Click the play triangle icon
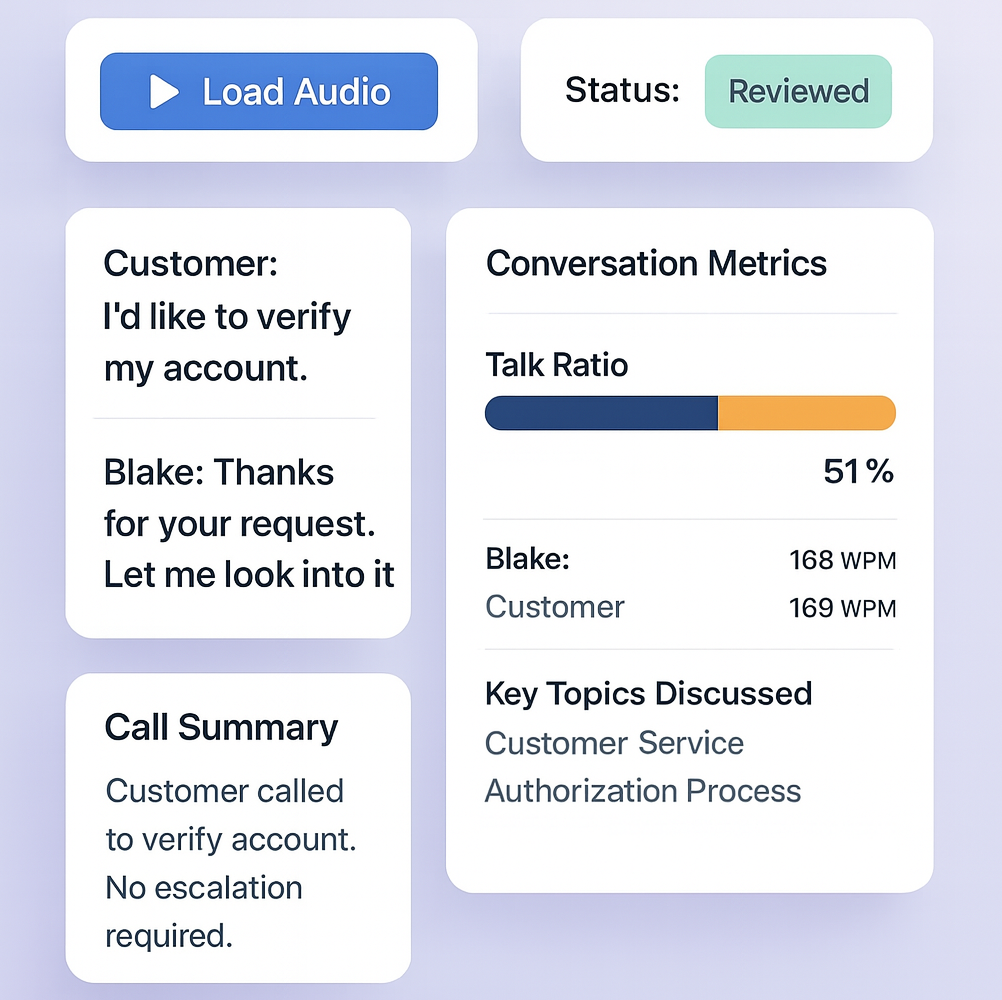The width and height of the screenshot is (1002, 1000). click(164, 92)
